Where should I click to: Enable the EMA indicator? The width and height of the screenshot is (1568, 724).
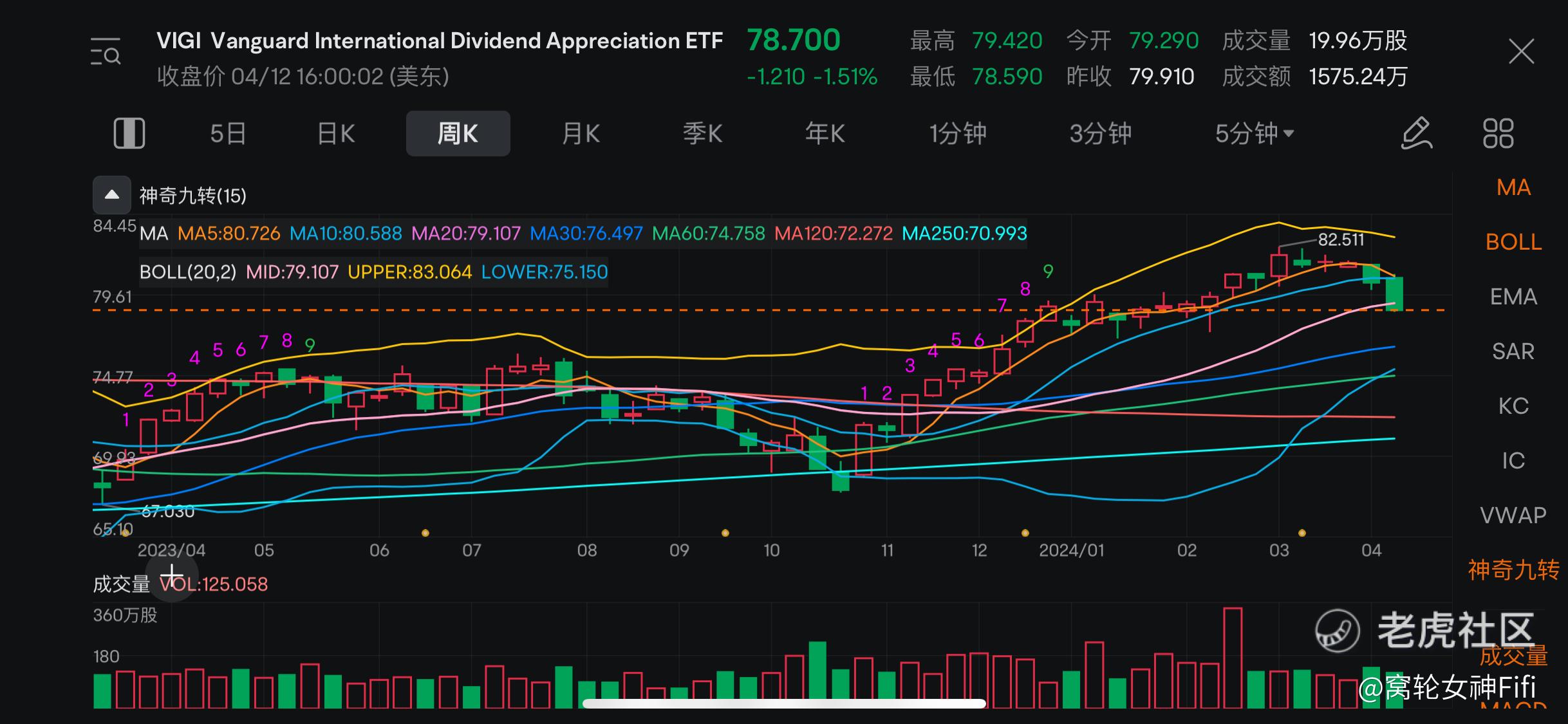[x=1513, y=297]
